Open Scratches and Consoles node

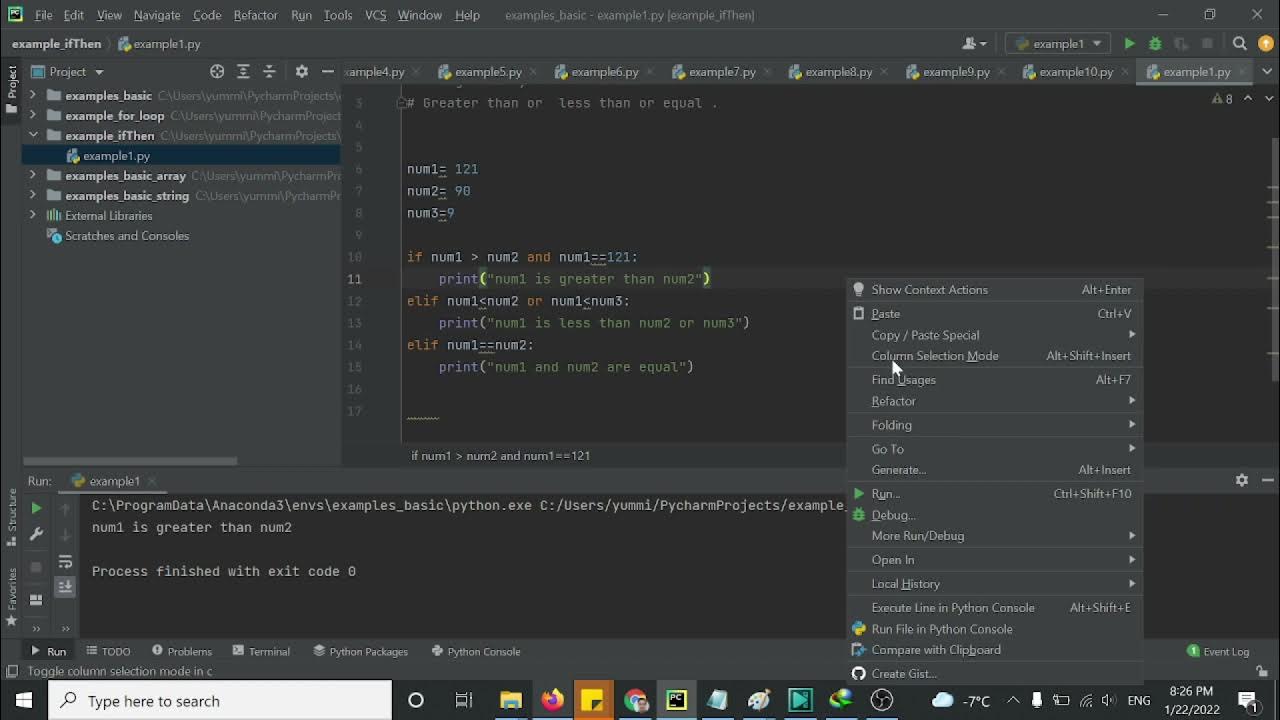point(127,236)
